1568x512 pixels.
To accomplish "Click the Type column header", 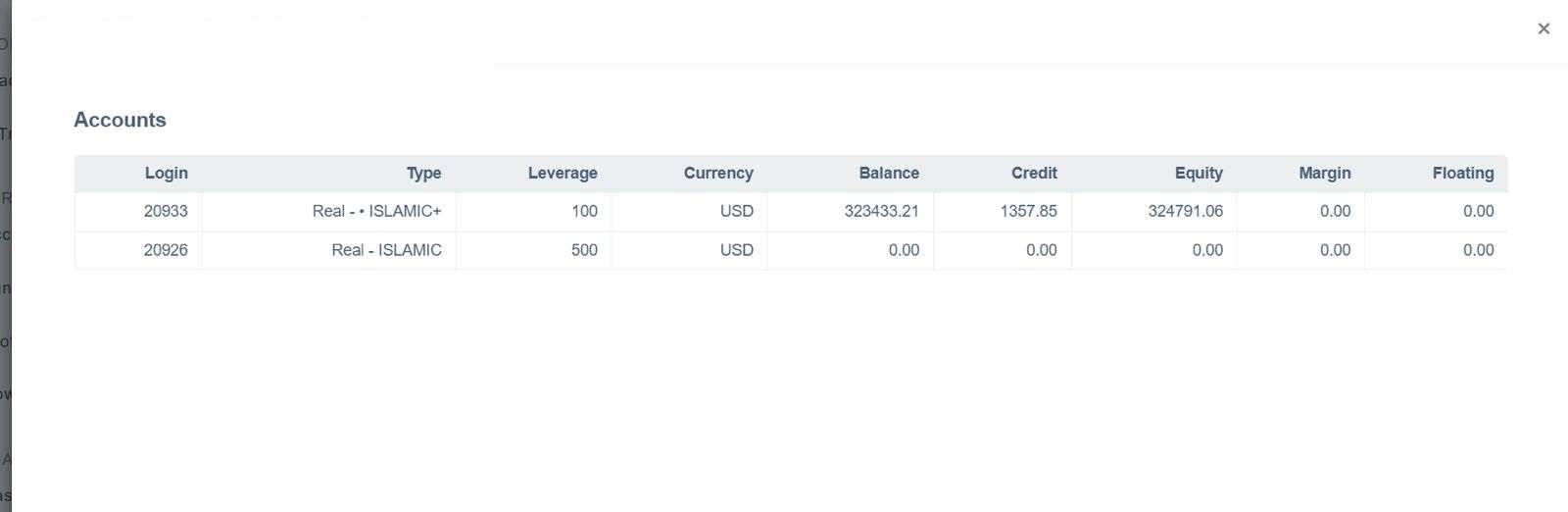I will click(x=423, y=174).
